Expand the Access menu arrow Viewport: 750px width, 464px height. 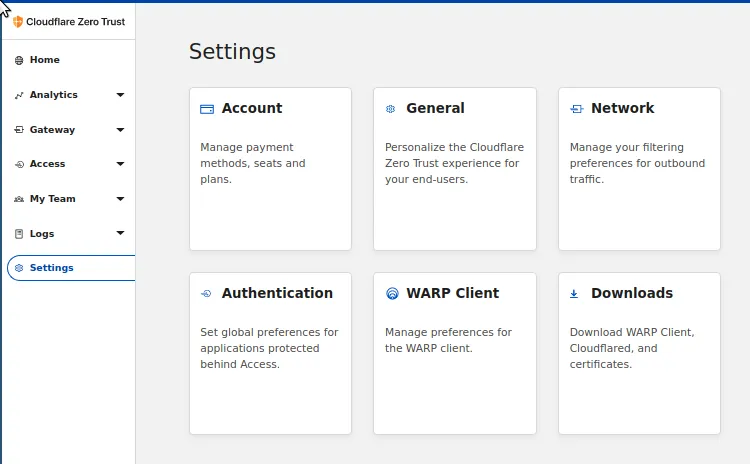point(120,164)
